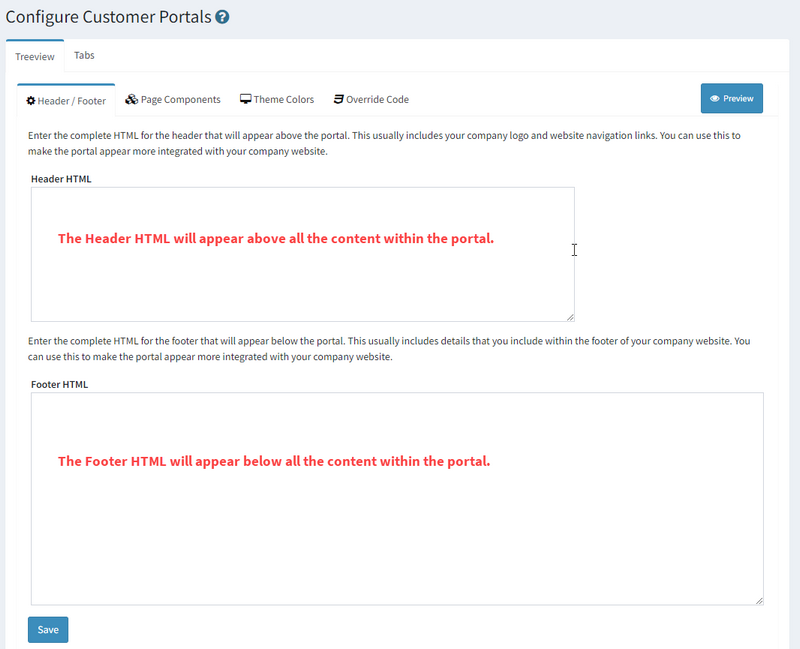800x649 pixels.
Task: Switch to the Override Code tab
Action: [377, 100]
